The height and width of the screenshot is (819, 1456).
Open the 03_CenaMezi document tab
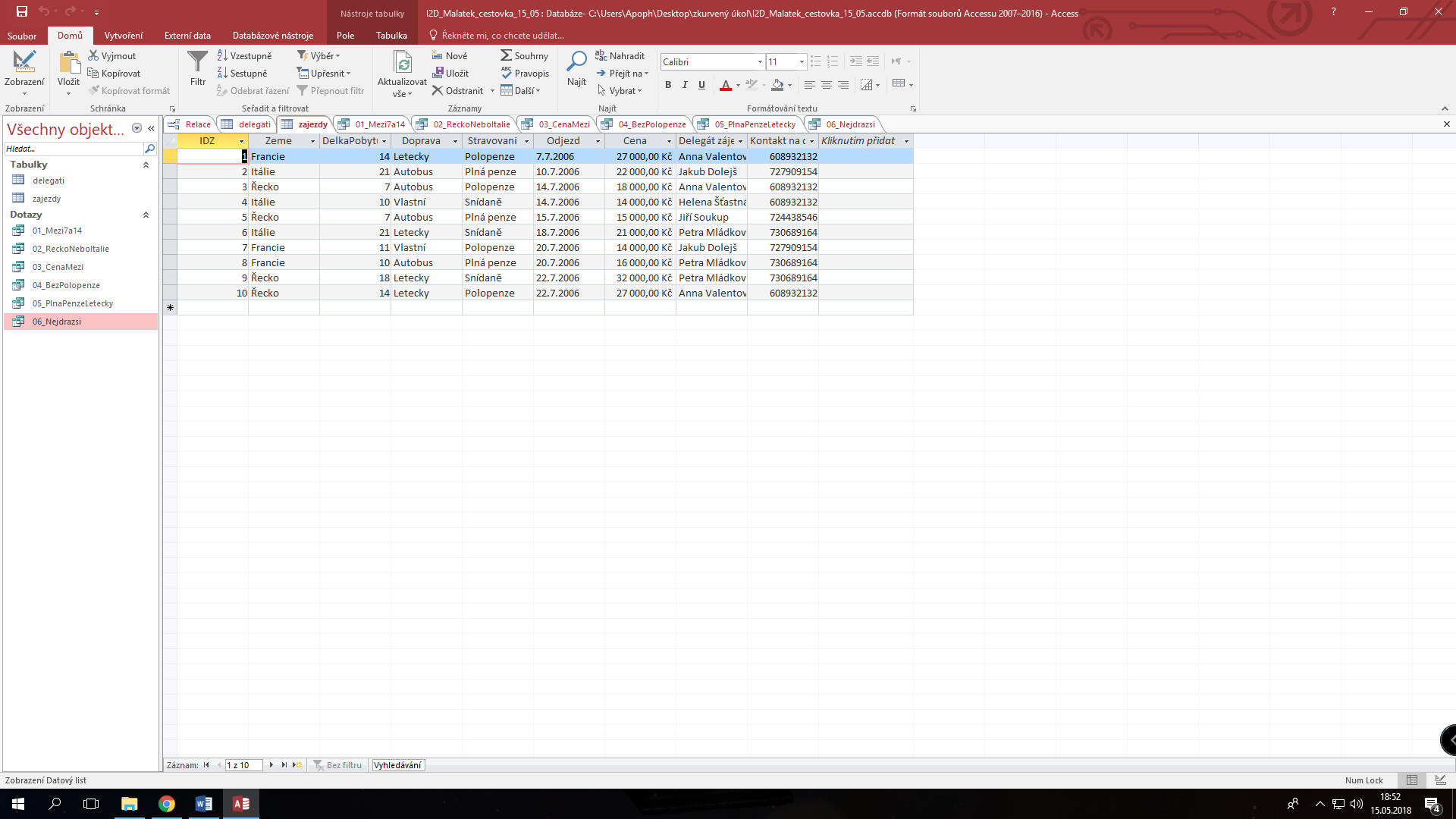click(x=563, y=124)
